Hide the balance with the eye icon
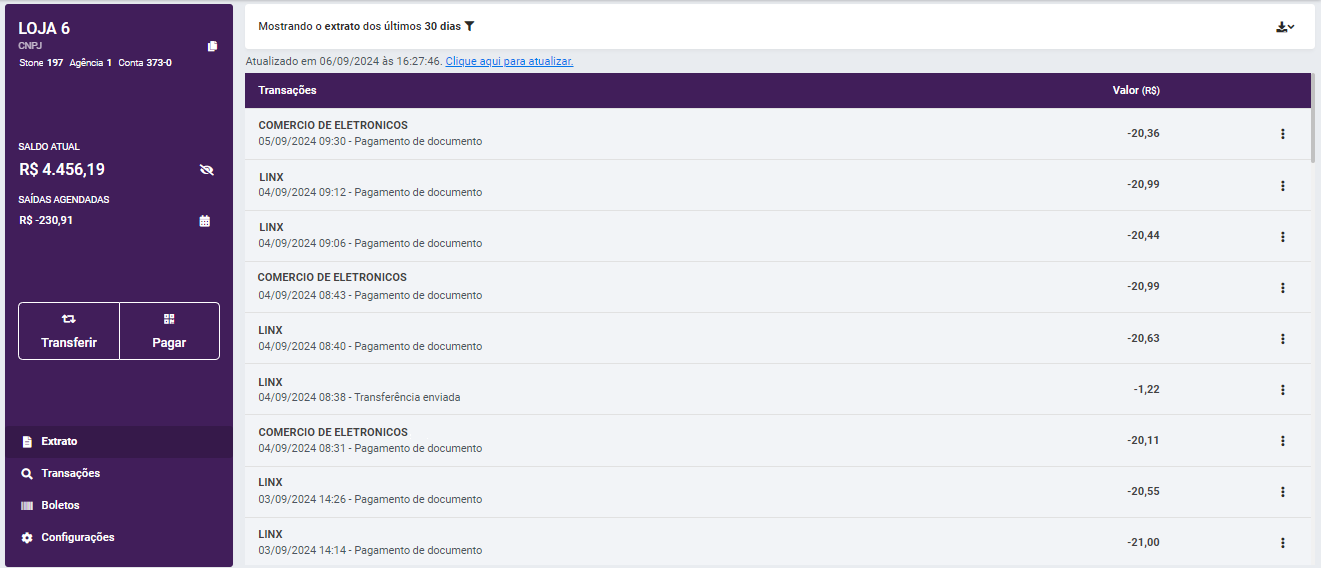Screen dimensions: 1321x568 [207, 170]
